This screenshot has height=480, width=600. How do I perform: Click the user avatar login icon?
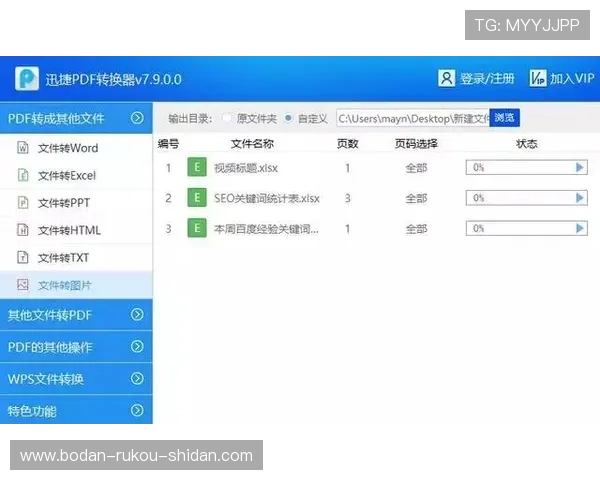point(446,78)
